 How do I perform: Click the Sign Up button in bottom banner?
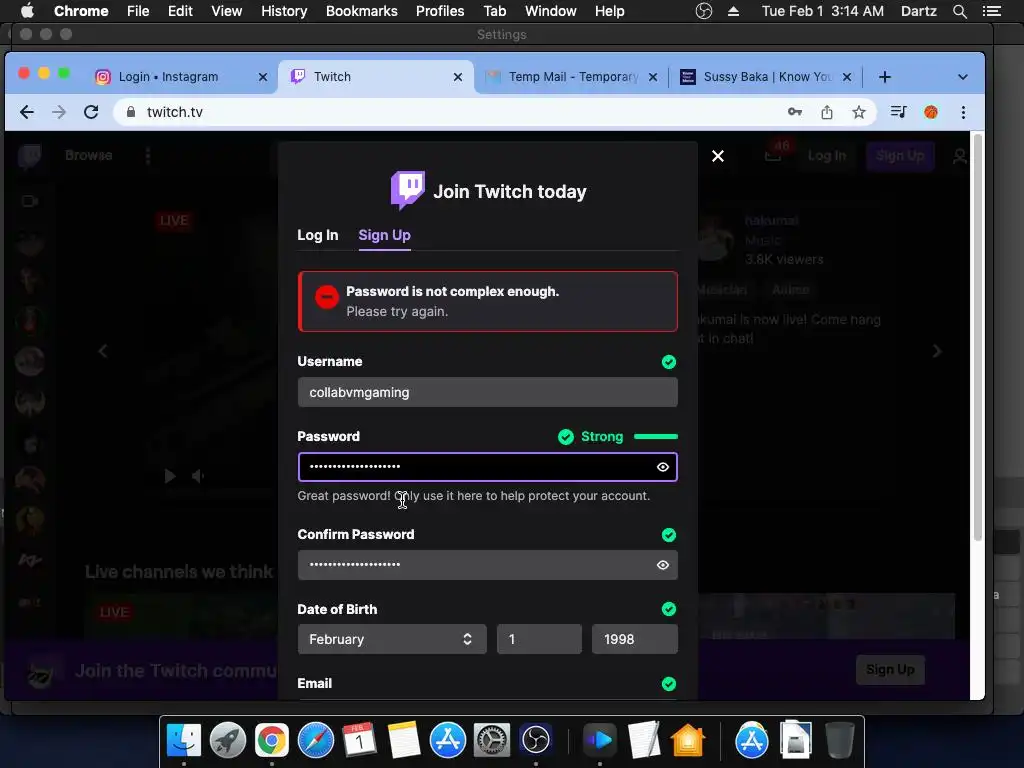coord(890,670)
